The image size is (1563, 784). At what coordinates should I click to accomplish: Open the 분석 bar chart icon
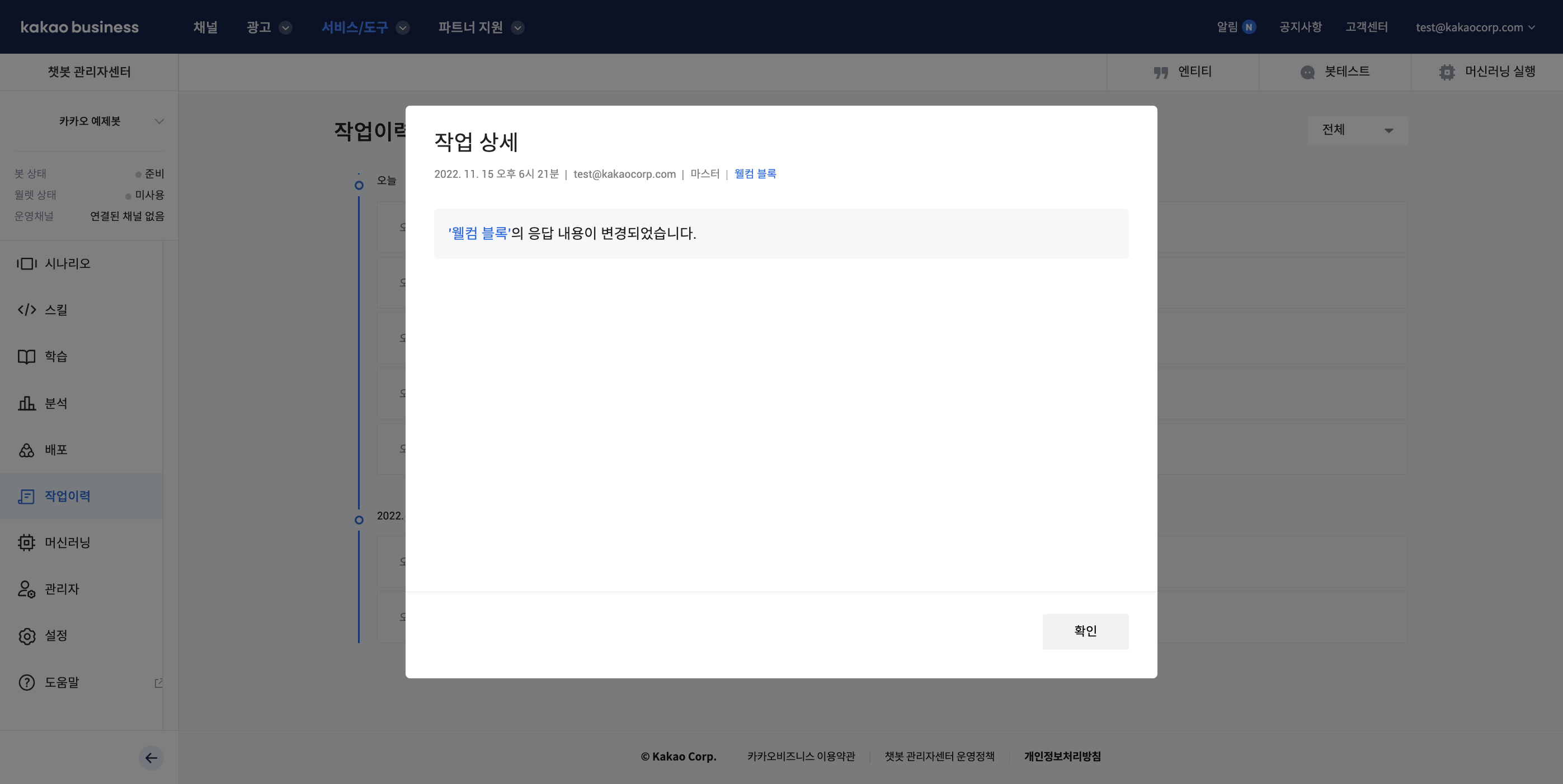[26, 403]
